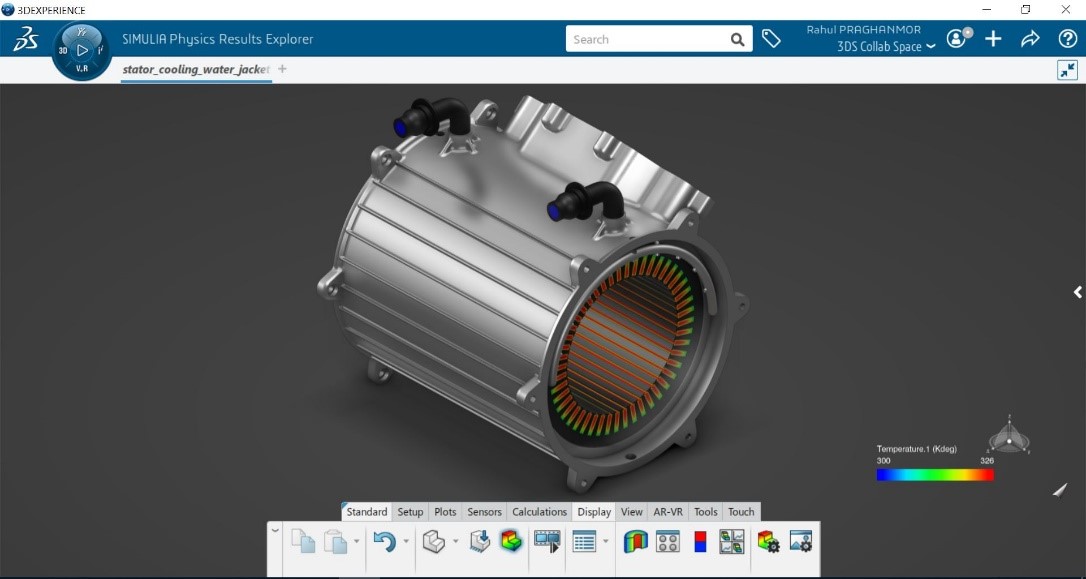Click the Undo arrow icon
This screenshot has height=579, width=1086.
pos(384,541)
